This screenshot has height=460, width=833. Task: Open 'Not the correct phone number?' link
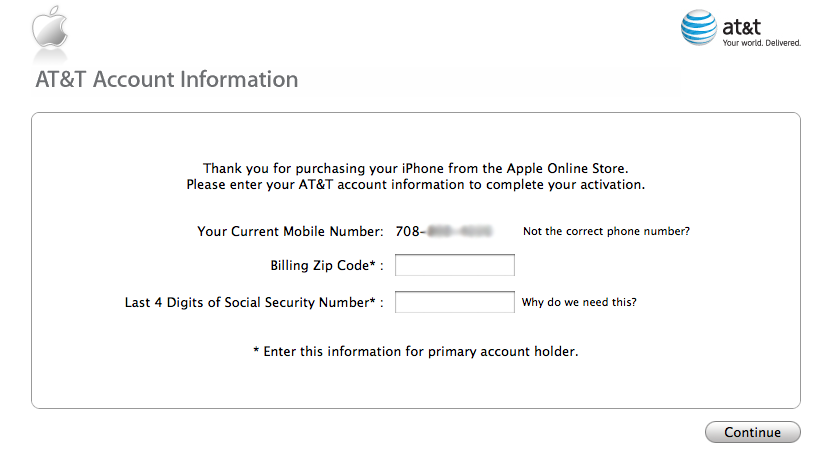(606, 232)
